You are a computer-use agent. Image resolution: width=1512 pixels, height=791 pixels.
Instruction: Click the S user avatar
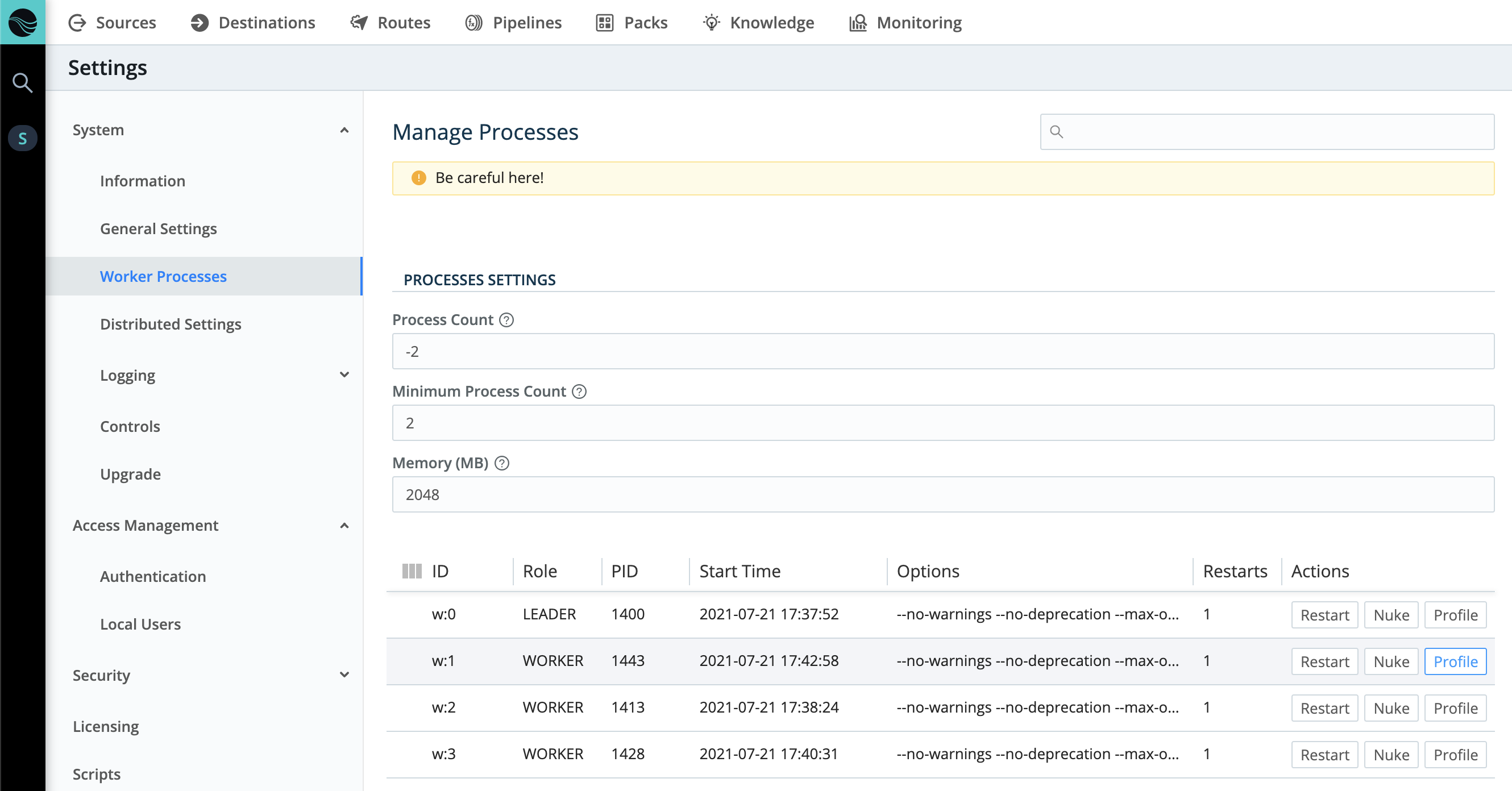click(x=22, y=138)
